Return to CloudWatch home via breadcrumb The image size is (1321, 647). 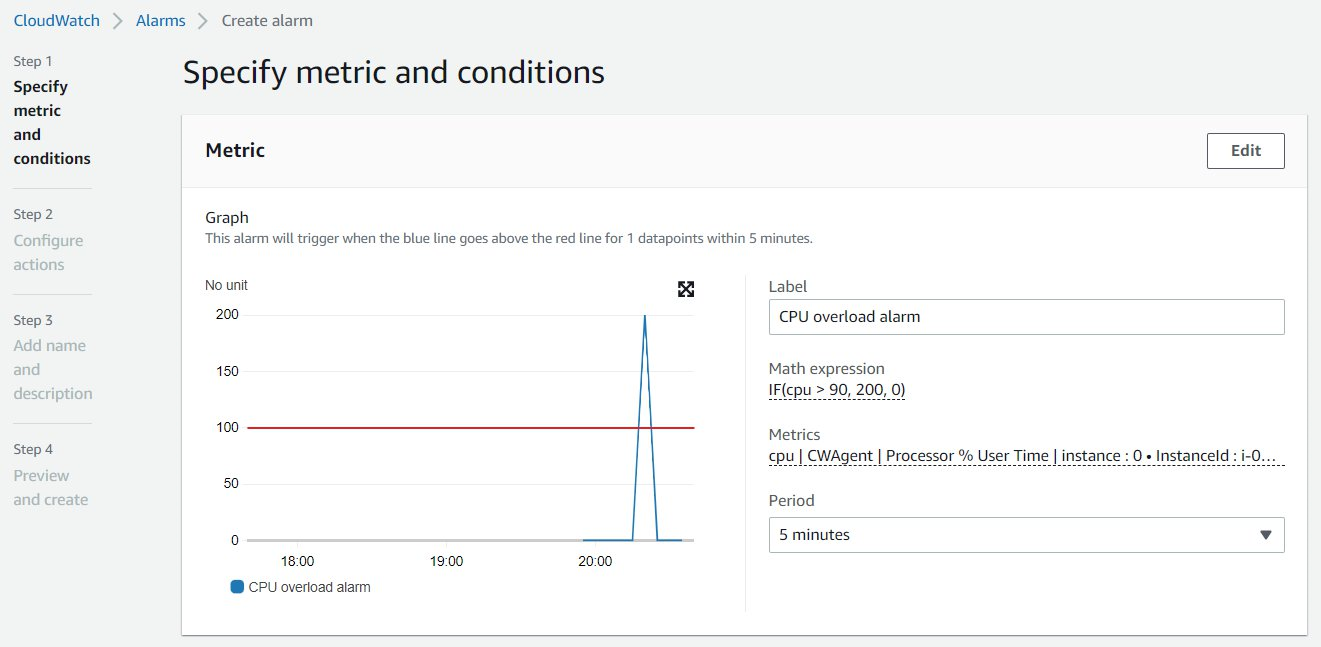(x=56, y=20)
